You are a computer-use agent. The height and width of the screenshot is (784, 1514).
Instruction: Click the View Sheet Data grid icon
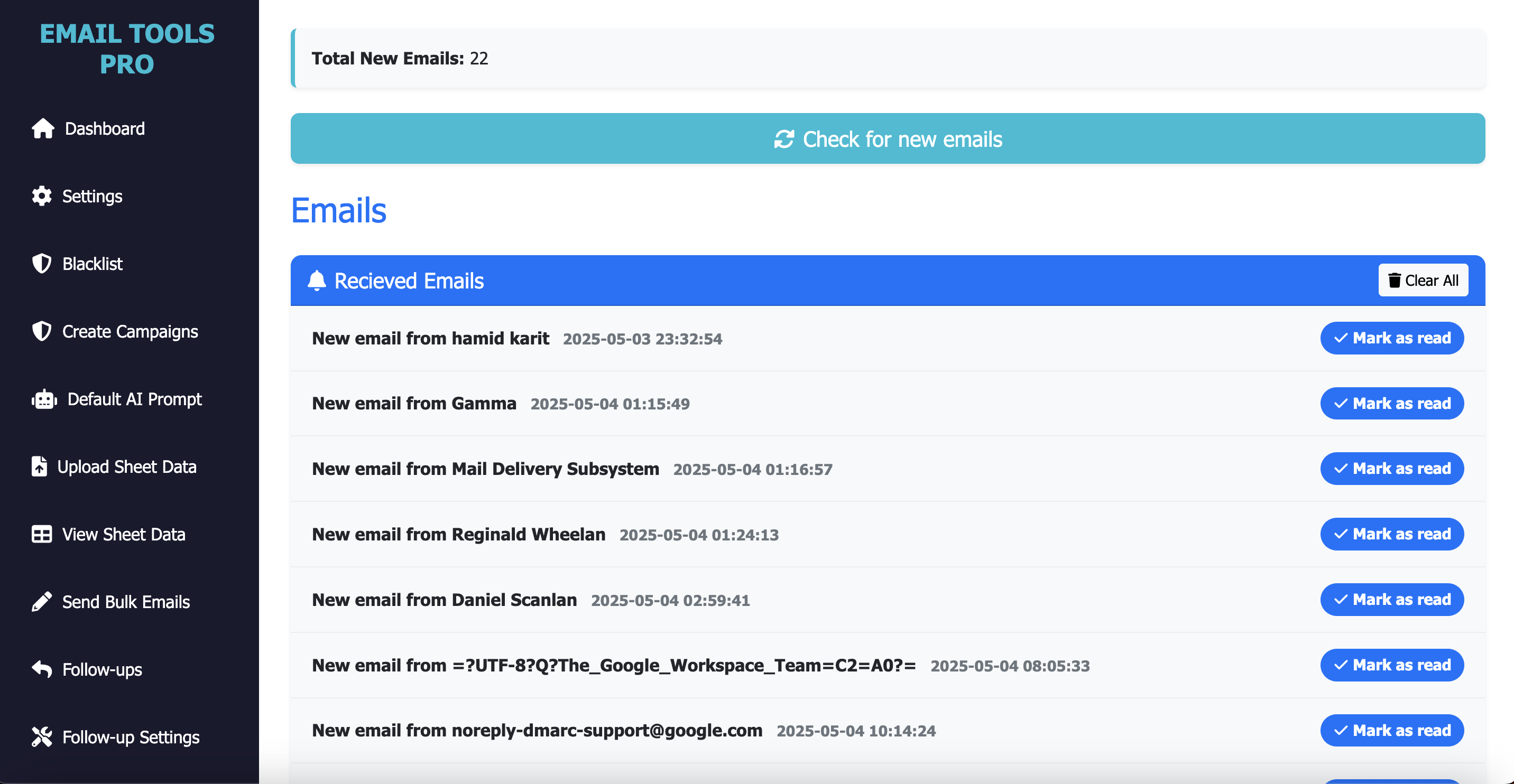pyautogui.click(x=41, y=534)
